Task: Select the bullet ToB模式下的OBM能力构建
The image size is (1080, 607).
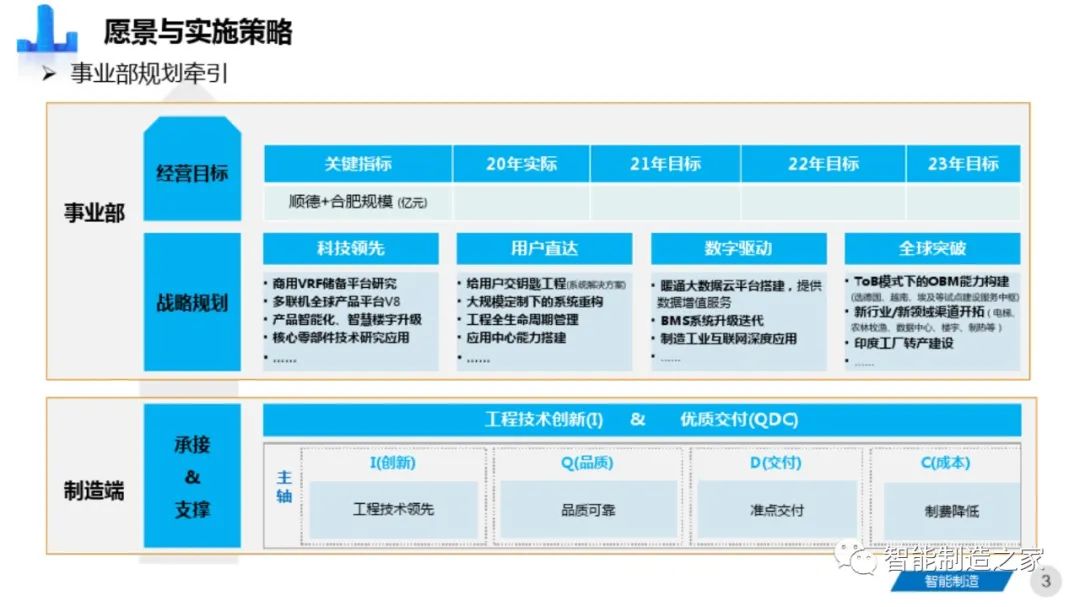Action: 931,281
